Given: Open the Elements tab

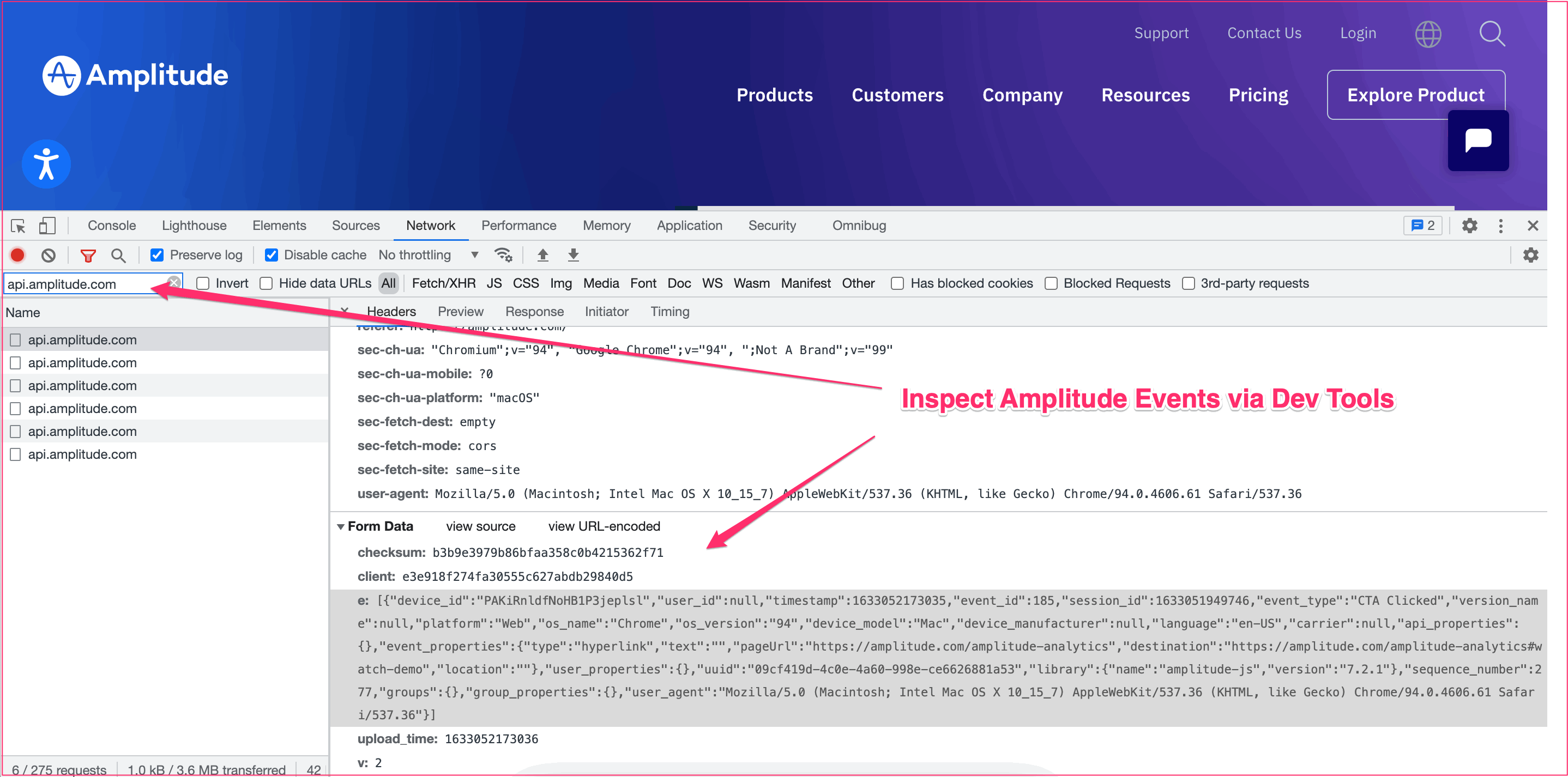Looking at the screenshot, I should (x=279, y=226).
